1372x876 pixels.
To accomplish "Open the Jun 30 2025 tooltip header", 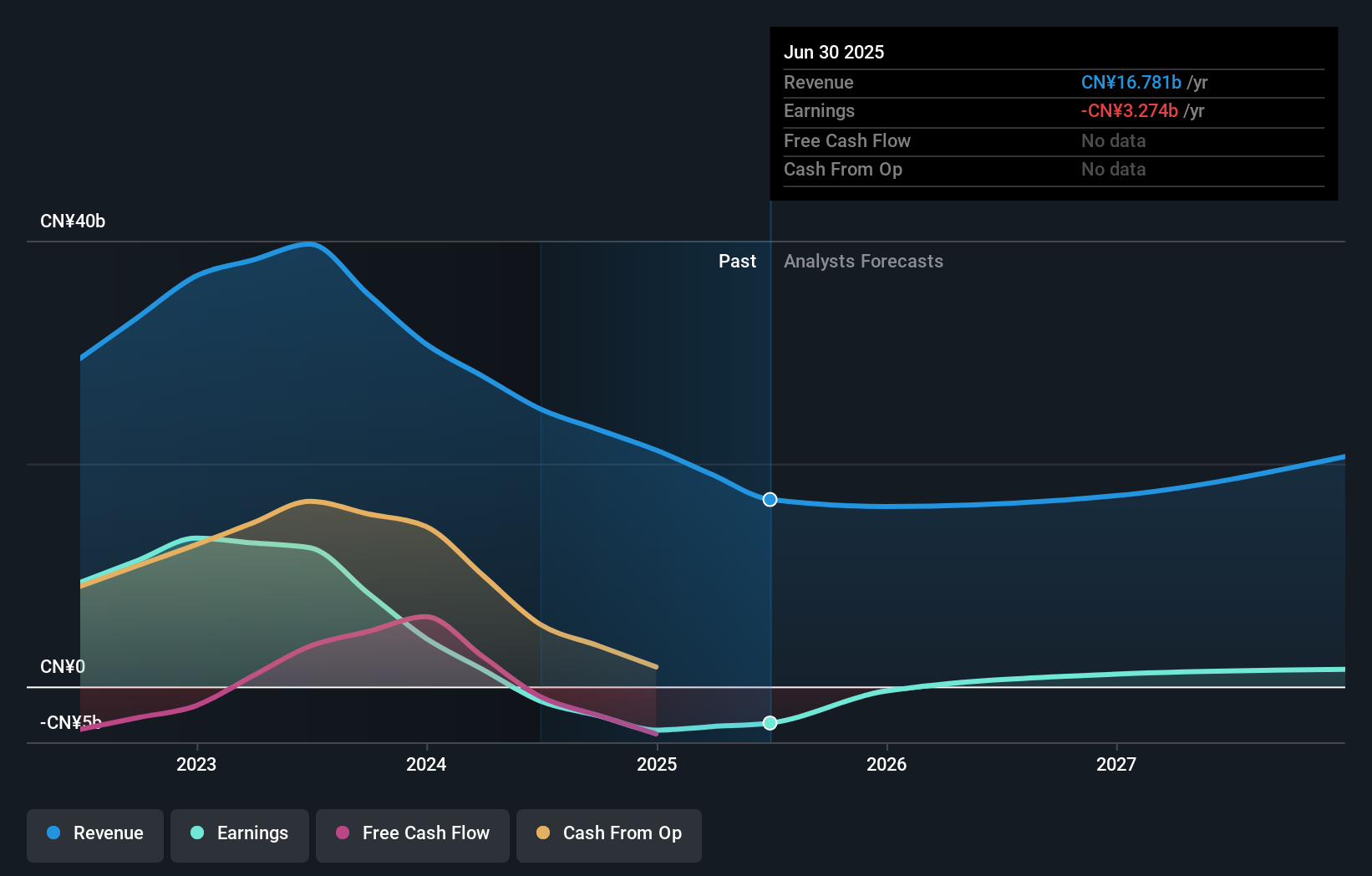I will [x=834, y=52].
